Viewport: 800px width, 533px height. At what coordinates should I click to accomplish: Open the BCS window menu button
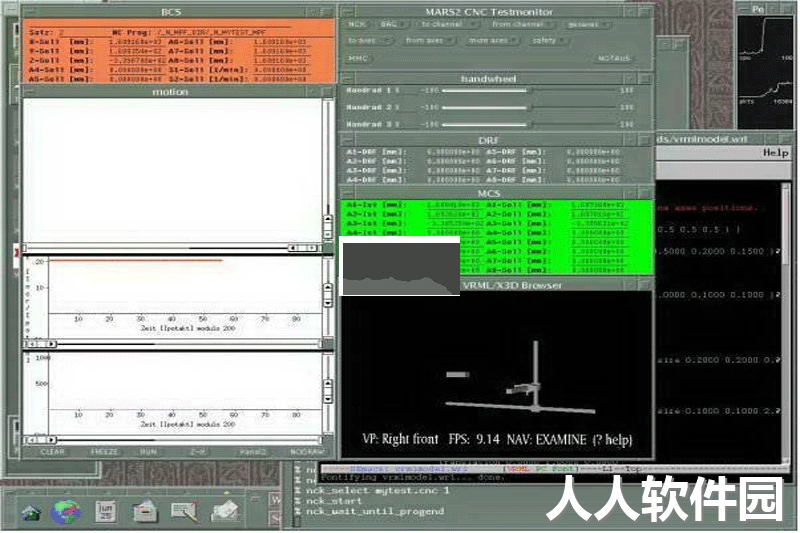[x=30, y=12]
